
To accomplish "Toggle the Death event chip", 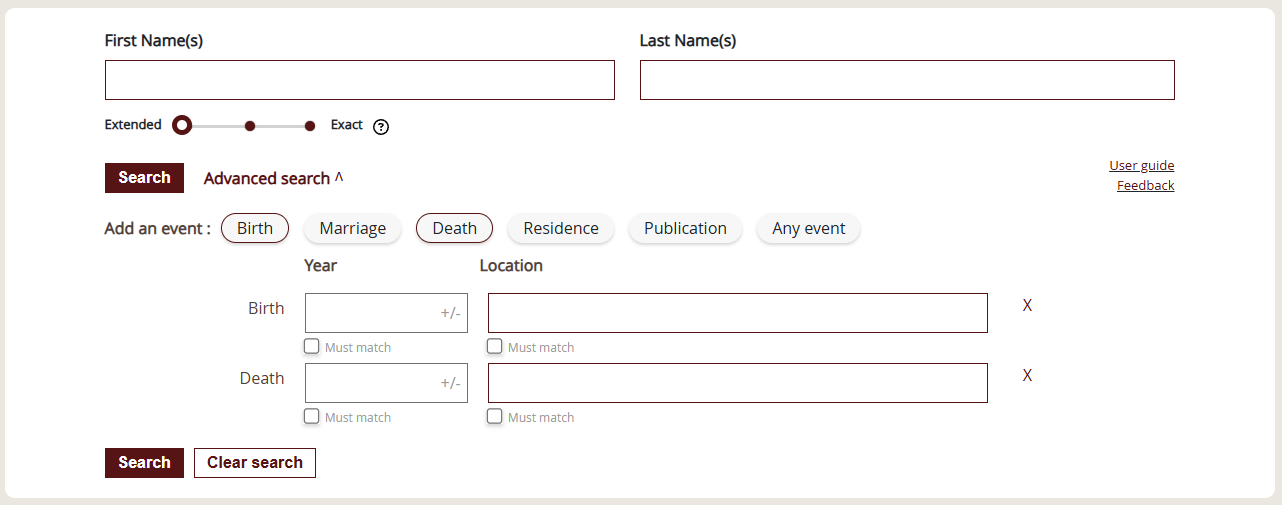I will [454, 228].
